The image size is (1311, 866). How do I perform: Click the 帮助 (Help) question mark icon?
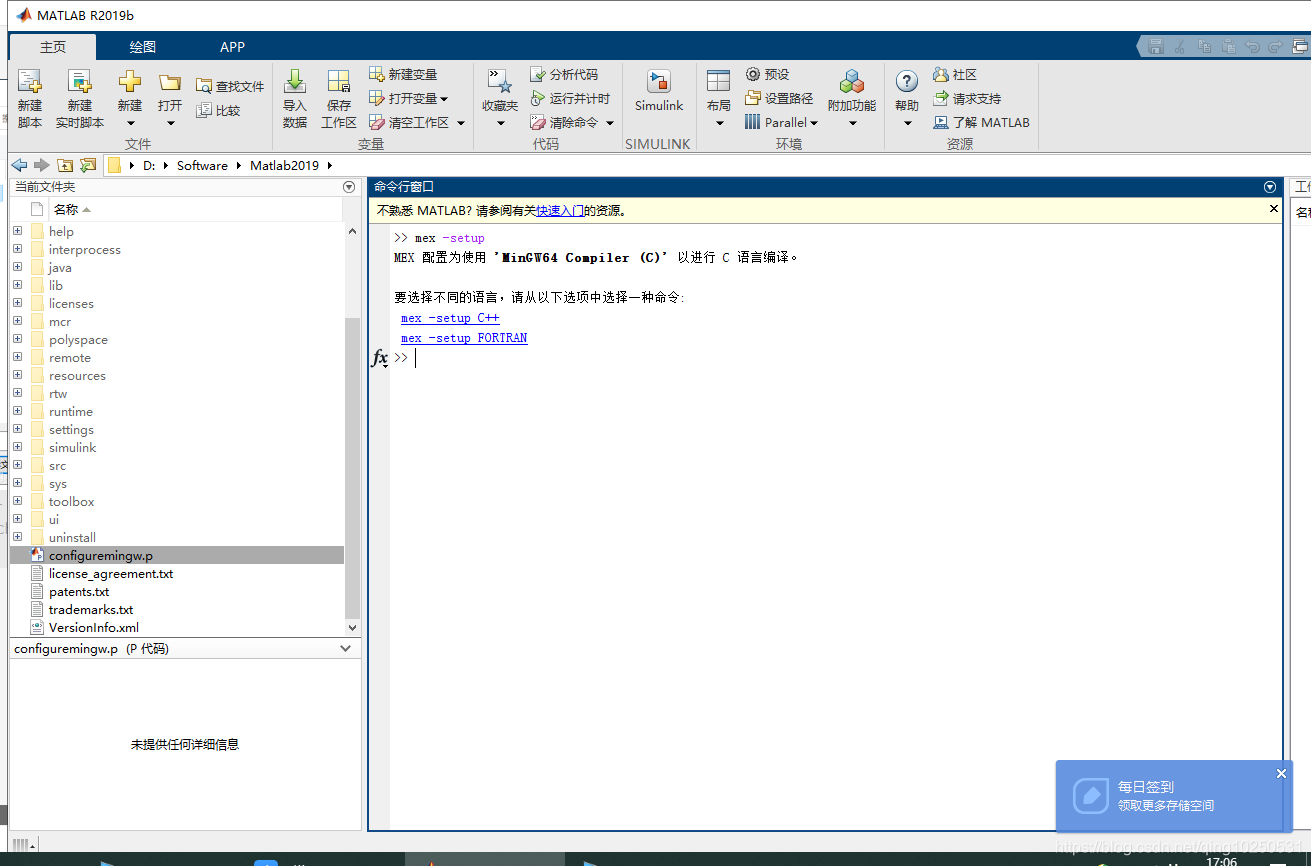click(907, 82)
